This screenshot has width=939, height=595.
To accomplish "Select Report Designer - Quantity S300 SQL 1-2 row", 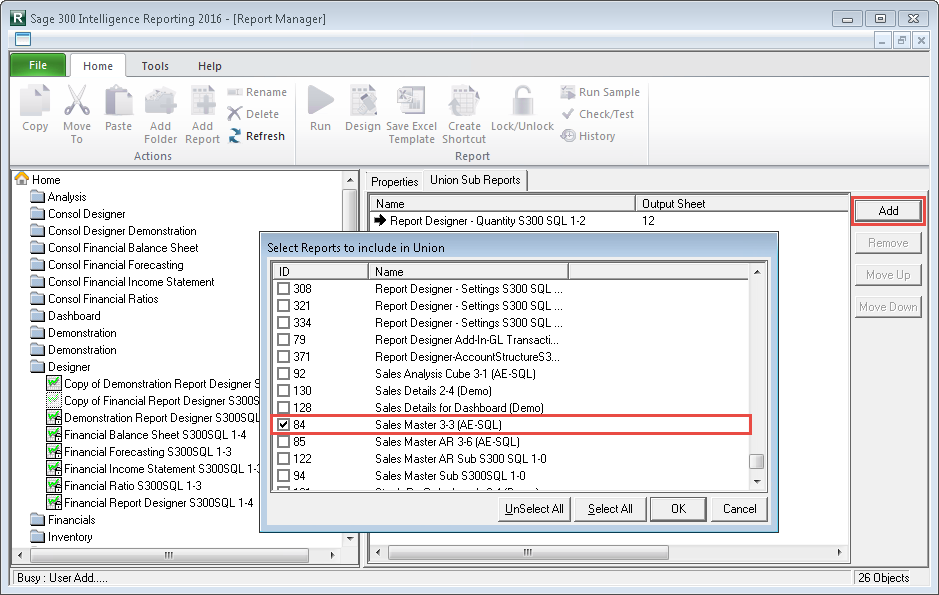I will coord(609,221).
